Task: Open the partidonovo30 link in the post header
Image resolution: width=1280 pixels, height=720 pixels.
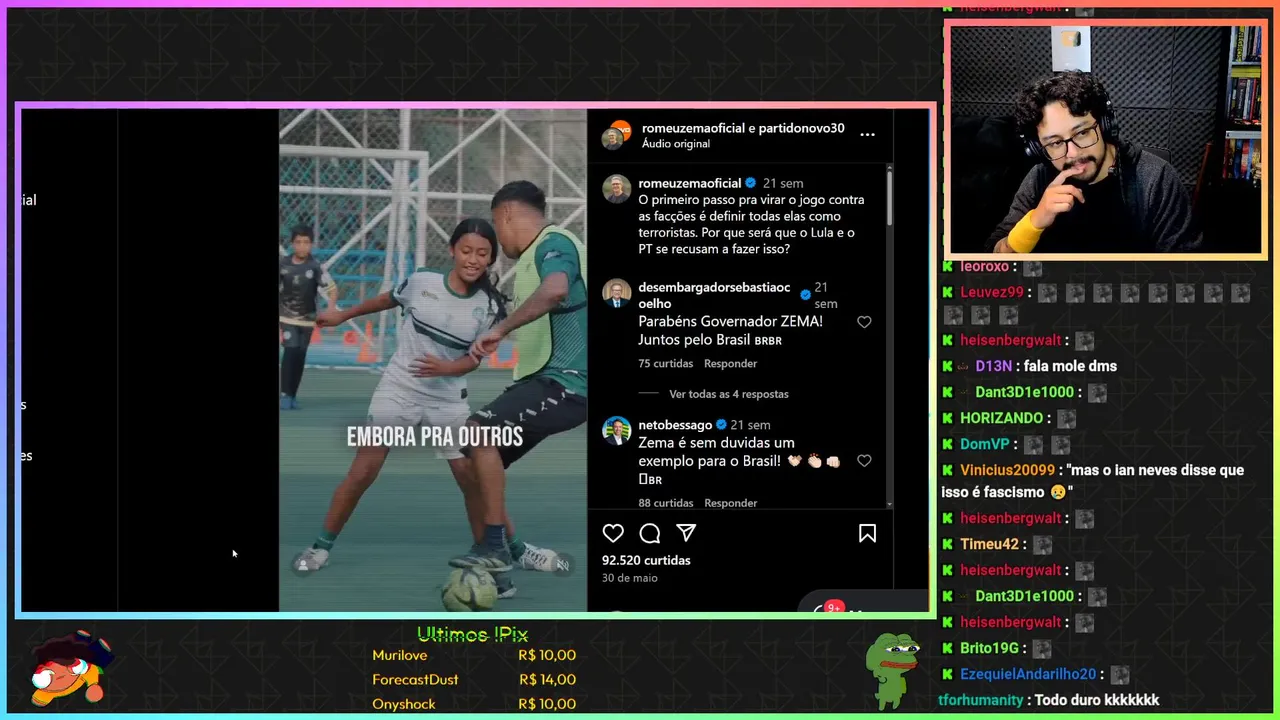Action: [802, 128]
